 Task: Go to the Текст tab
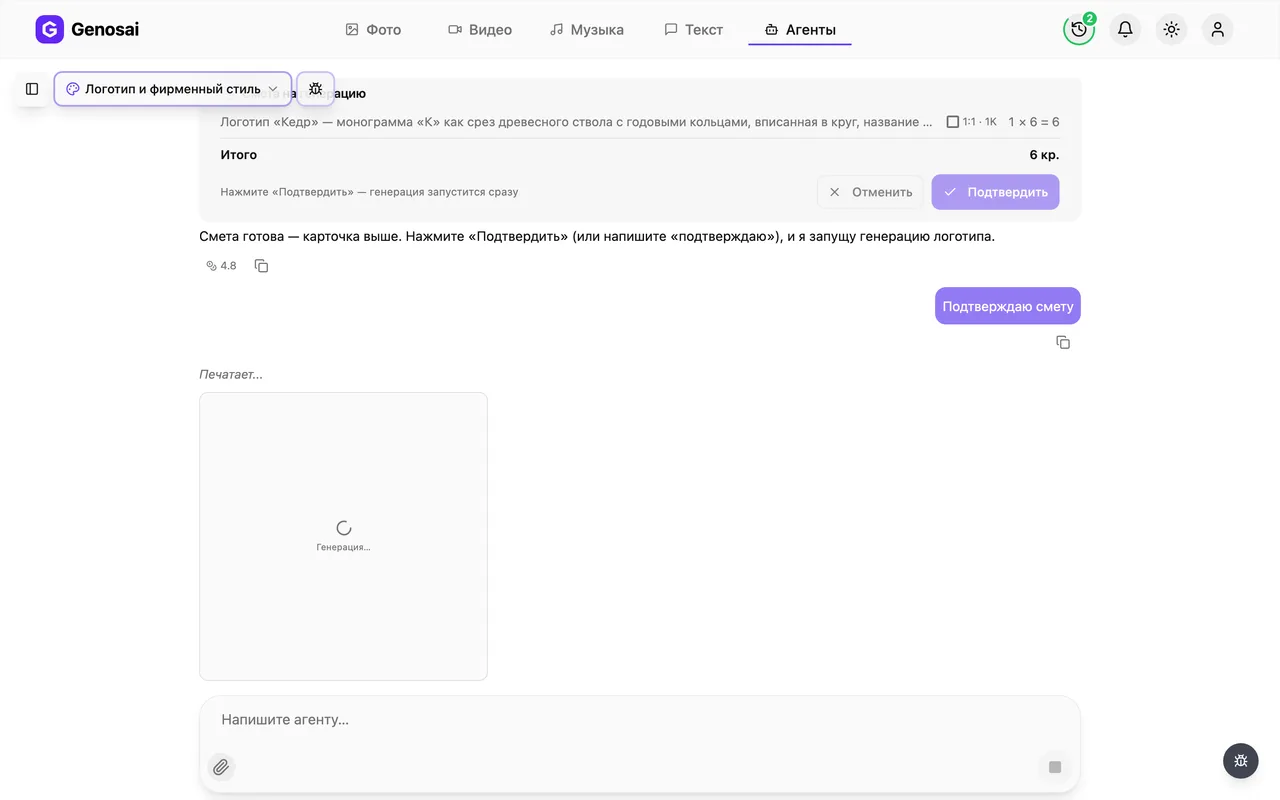[693, 30]
